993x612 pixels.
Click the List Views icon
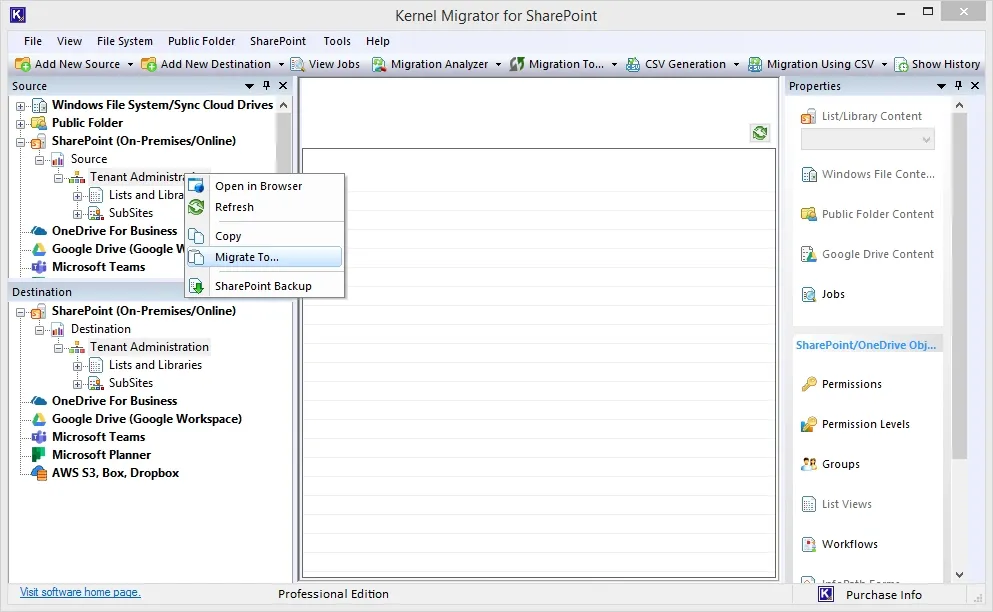coord(809,504)
